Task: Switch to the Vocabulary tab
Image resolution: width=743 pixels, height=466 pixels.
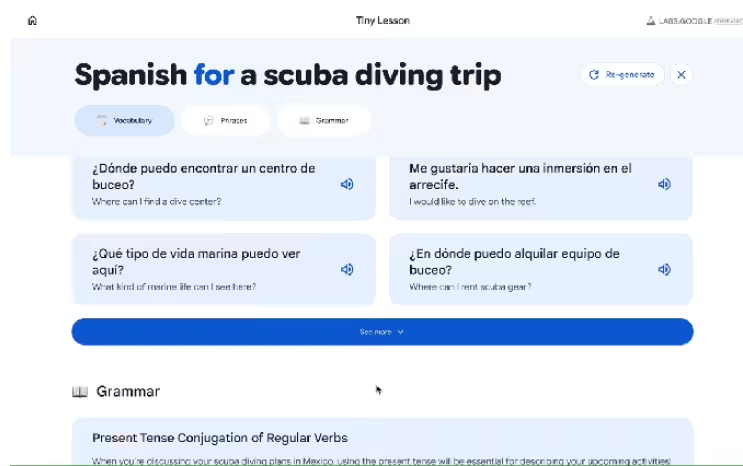Action: (x=124, y=121)
